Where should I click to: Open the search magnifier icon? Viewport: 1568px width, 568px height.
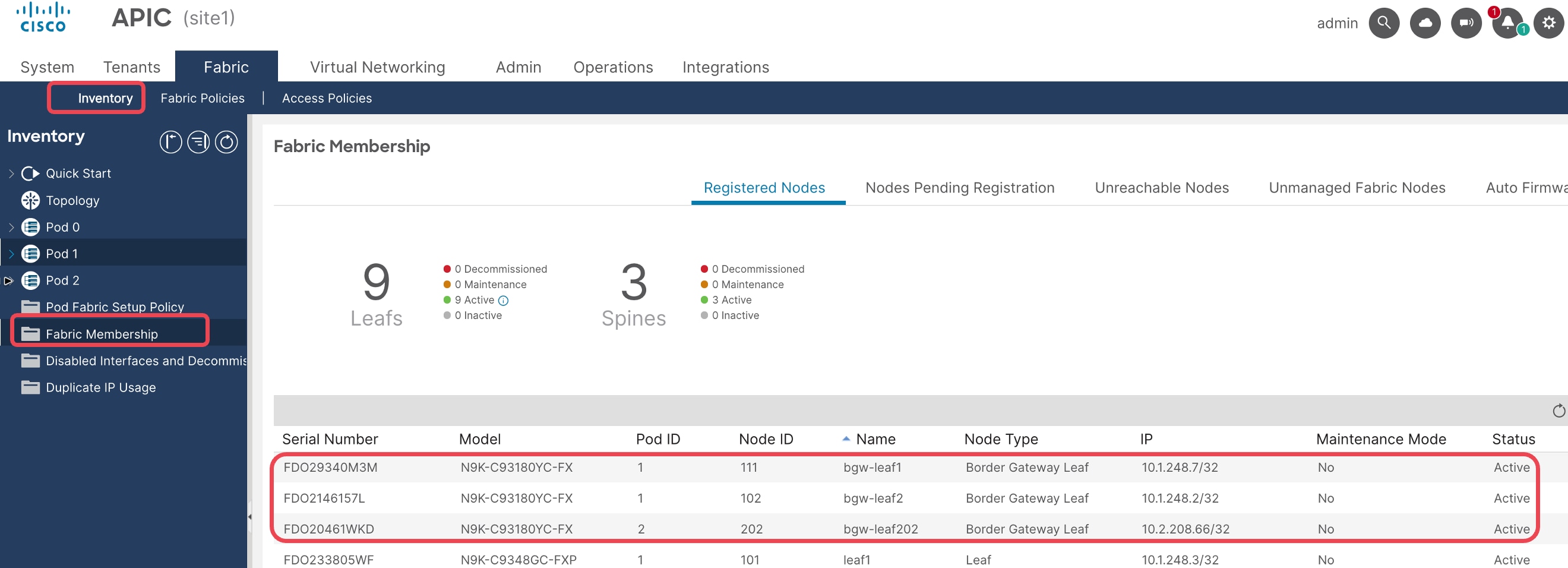click(1383, 23)
